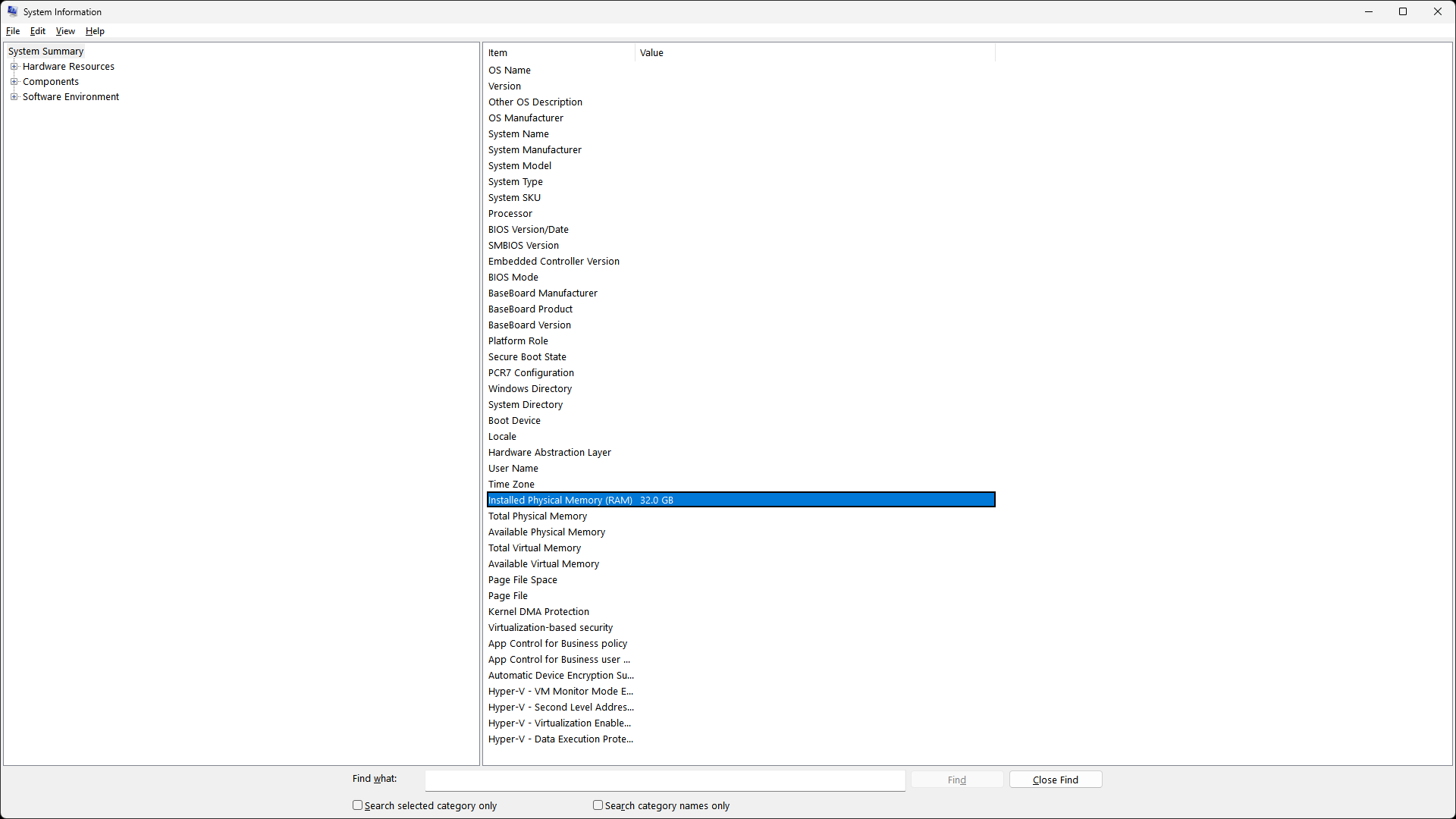
Task: Select the App Control for Business policy row
Action: click(x=741, y=644)
